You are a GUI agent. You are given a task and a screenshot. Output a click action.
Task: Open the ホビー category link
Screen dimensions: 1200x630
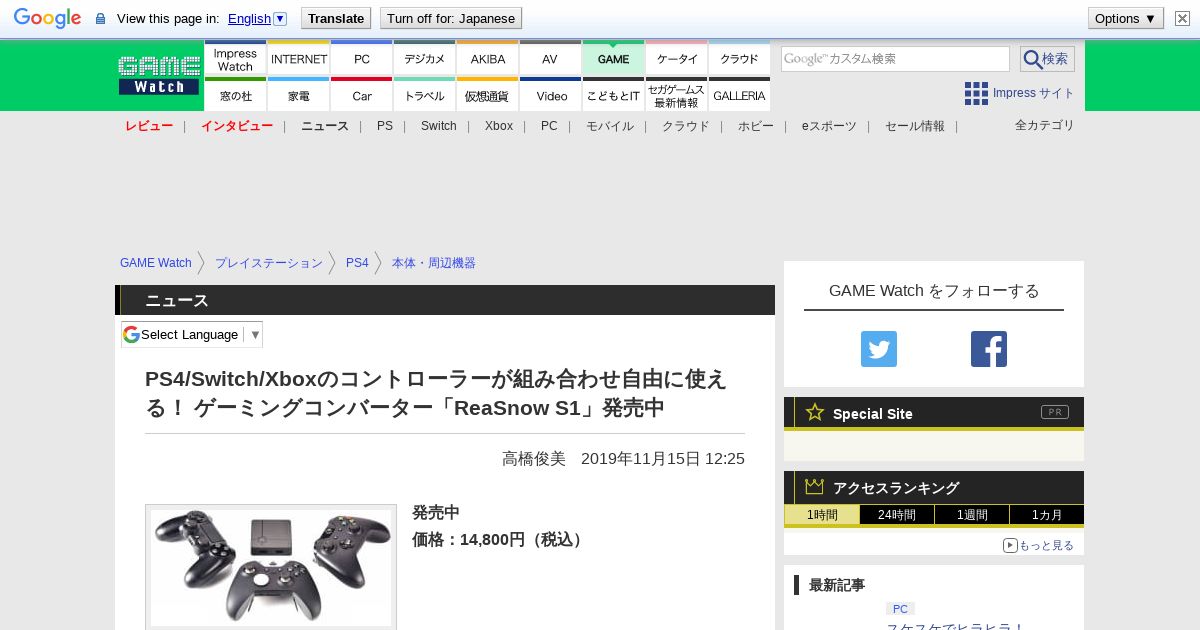(756, 126)
